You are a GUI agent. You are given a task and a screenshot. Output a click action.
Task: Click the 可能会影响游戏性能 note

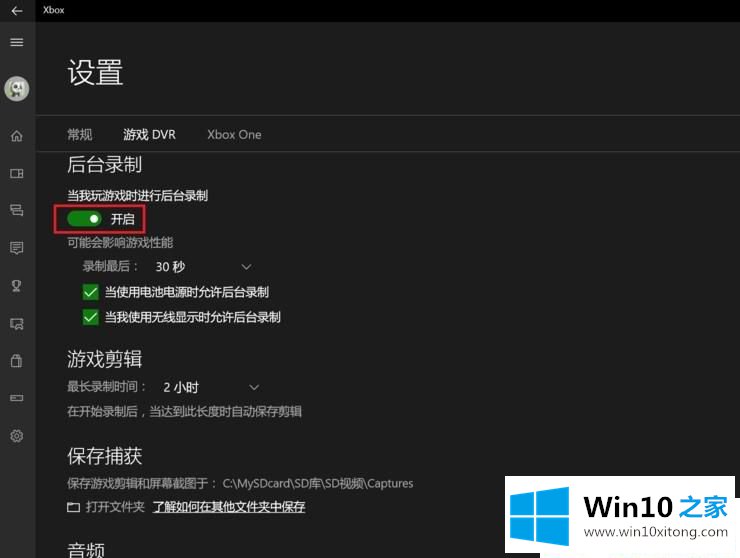pyautogui.click(x=120, y=243)
